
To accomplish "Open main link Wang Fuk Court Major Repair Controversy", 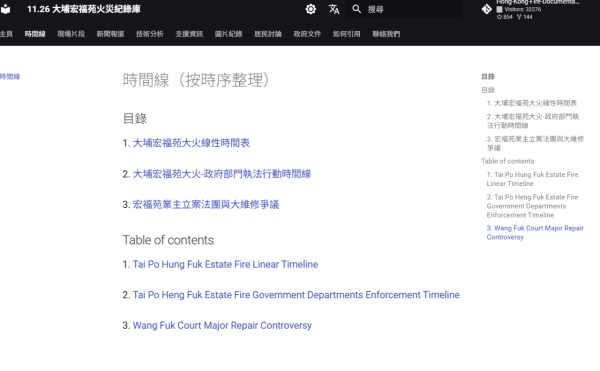I will (222, 325).
